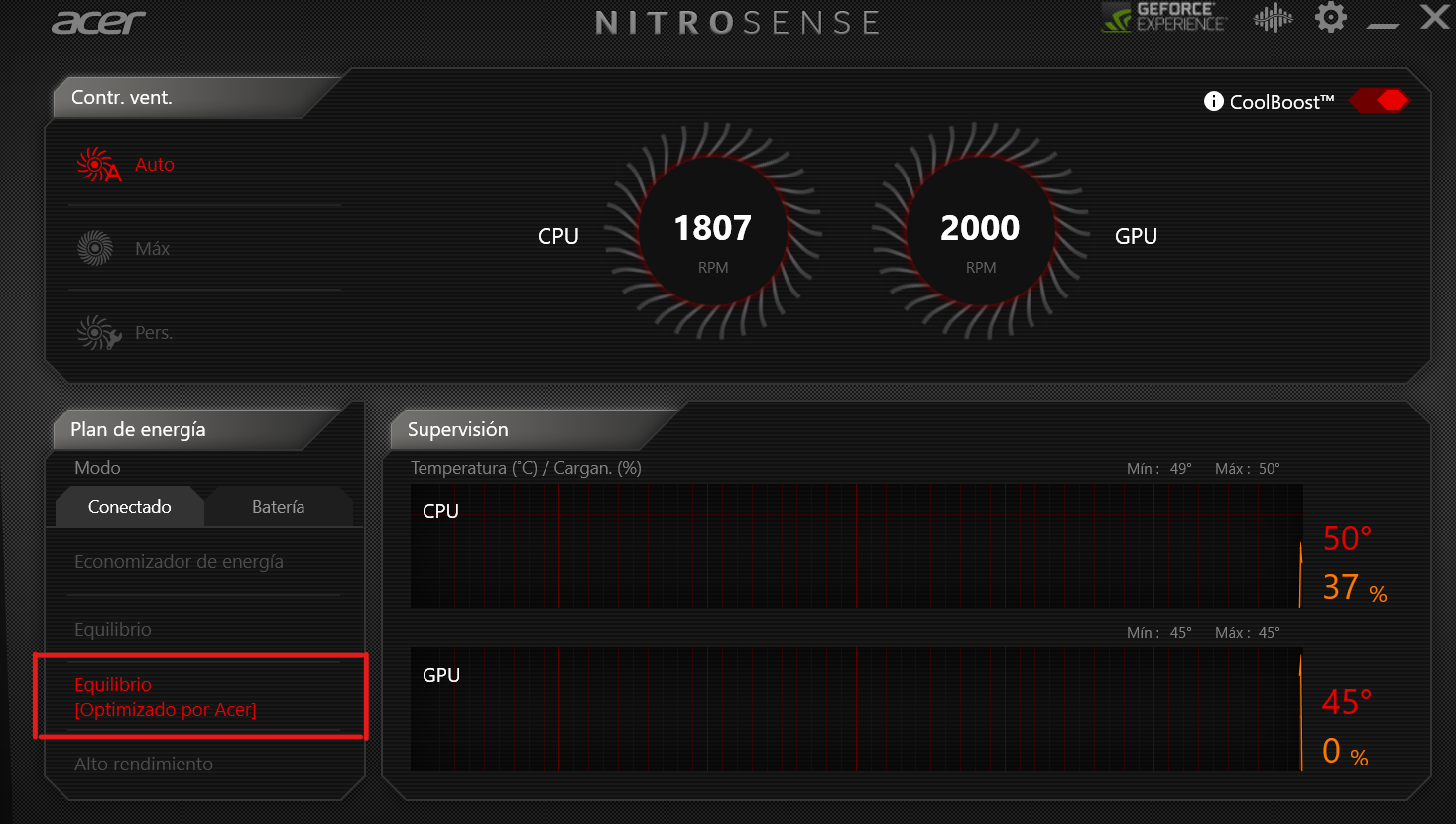Screen dimensions: 1456x824
Task: Open the settings gear icon
Action: tap(1330, 17)
